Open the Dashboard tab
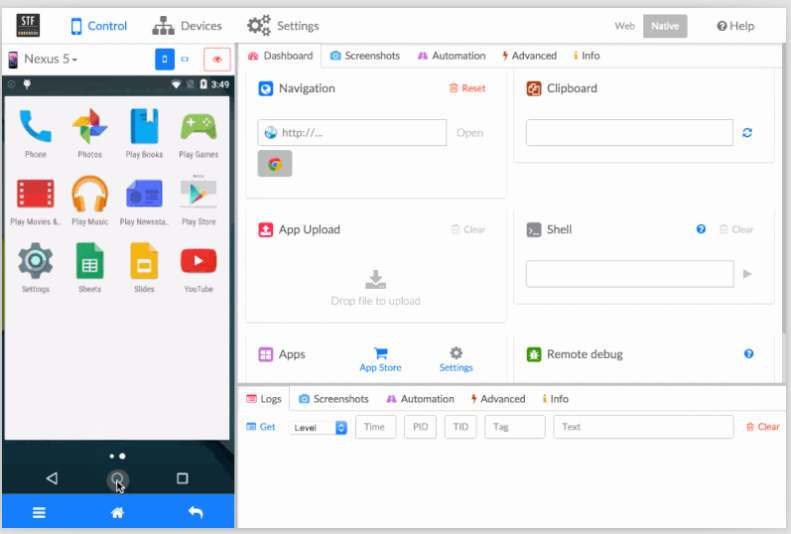The image size is (791, 534). point(280,56)
